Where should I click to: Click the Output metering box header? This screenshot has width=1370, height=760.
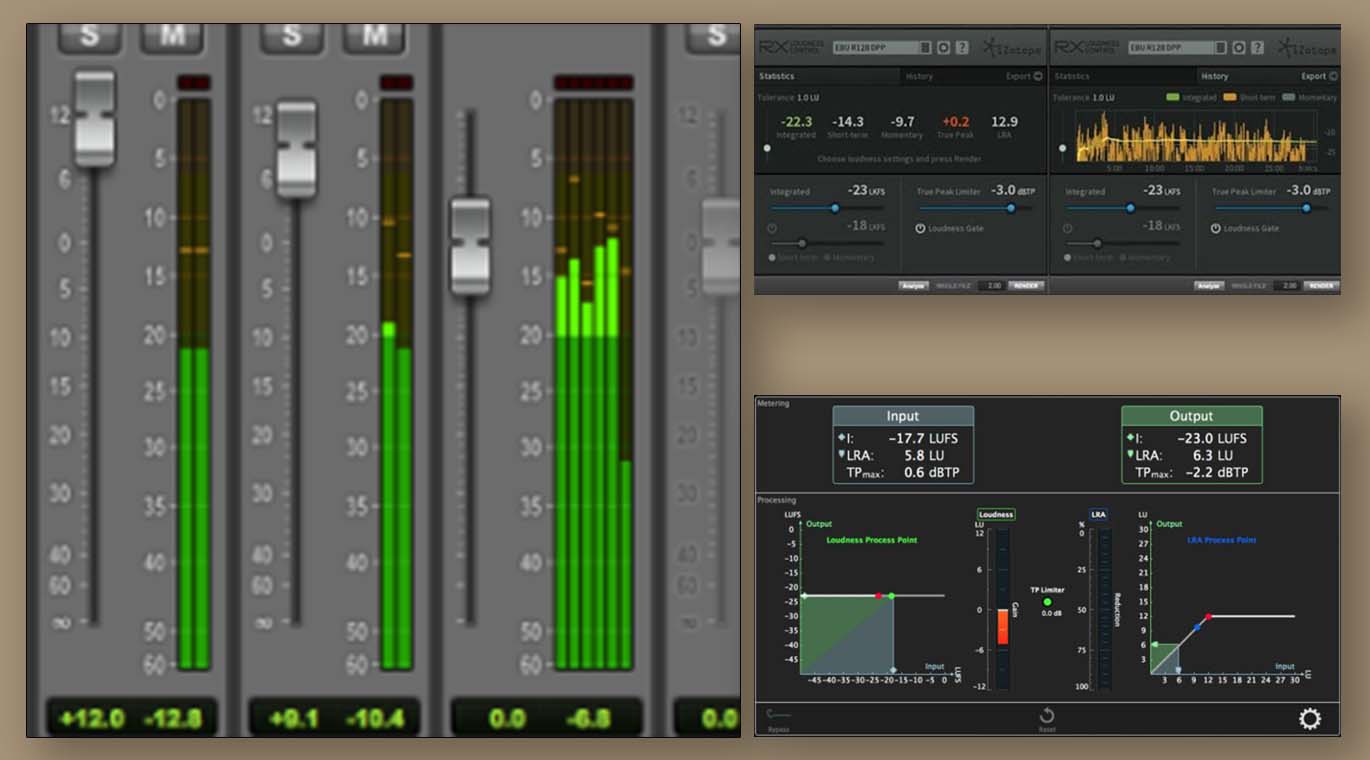1191,416
